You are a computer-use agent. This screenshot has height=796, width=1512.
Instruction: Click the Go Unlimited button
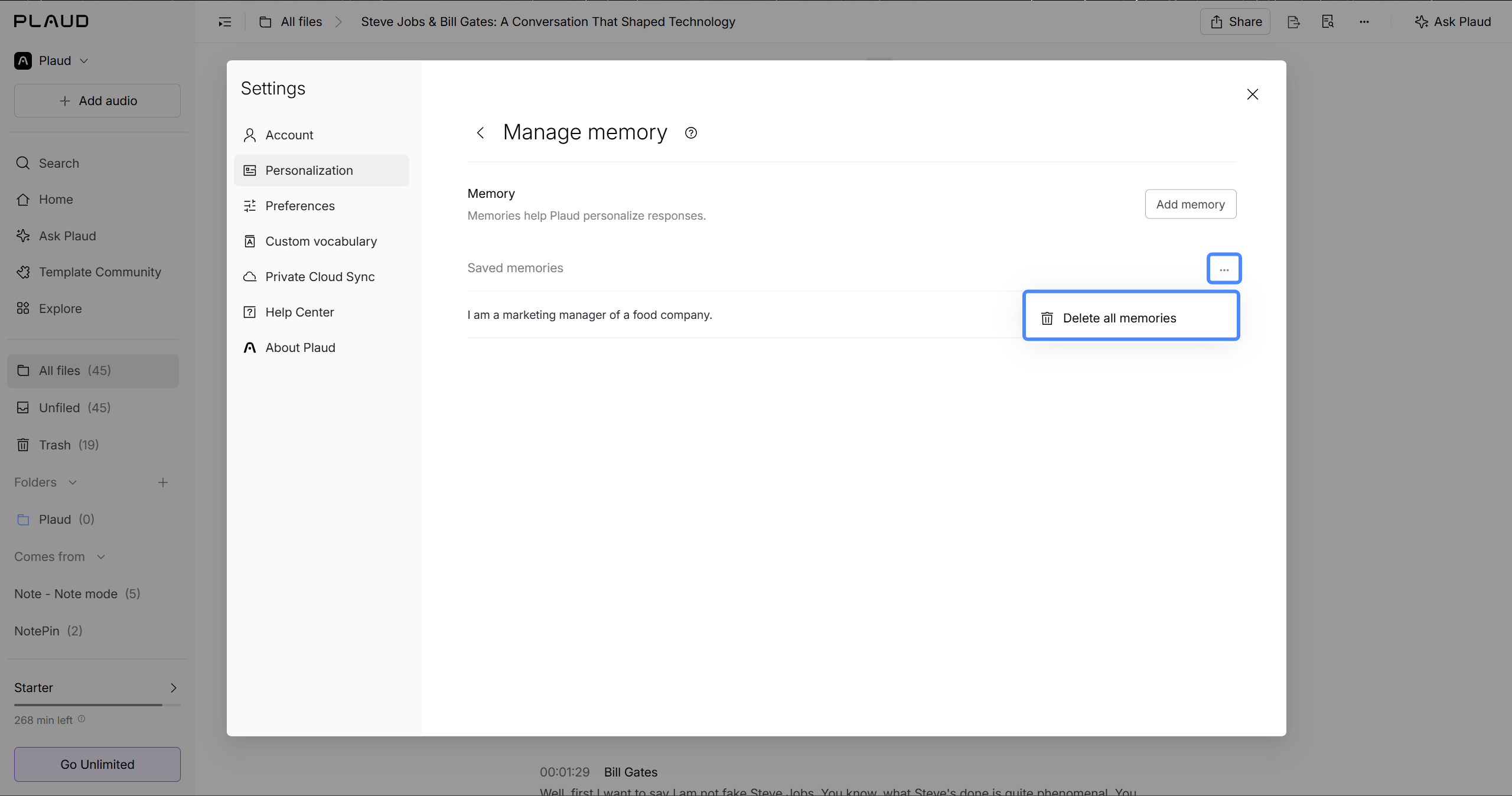97,765
